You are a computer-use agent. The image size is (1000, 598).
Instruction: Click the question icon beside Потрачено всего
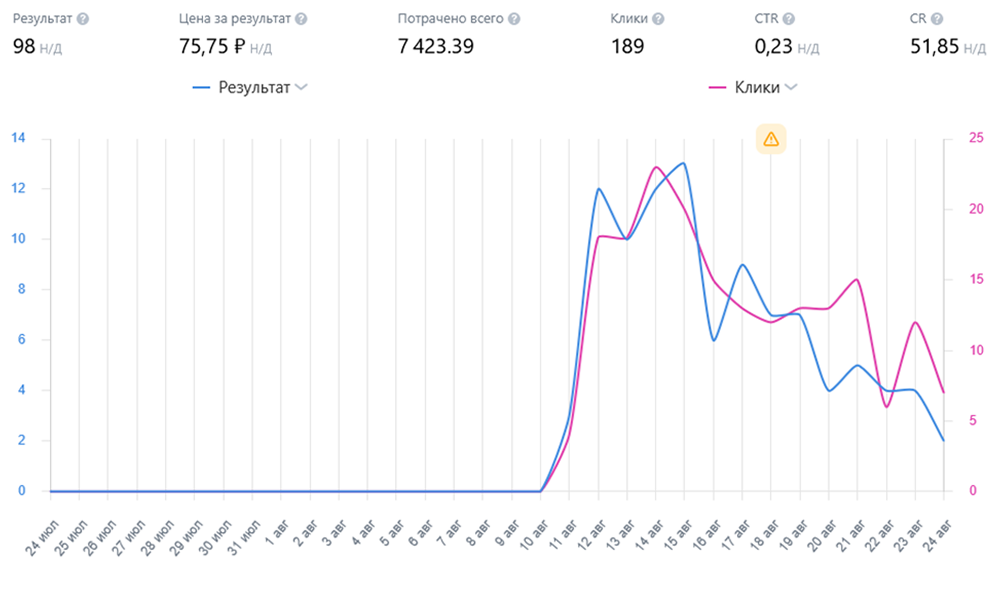(513, 19)
